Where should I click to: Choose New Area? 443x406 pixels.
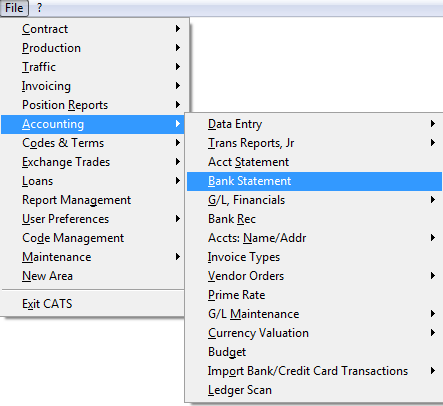pos(93,276)
